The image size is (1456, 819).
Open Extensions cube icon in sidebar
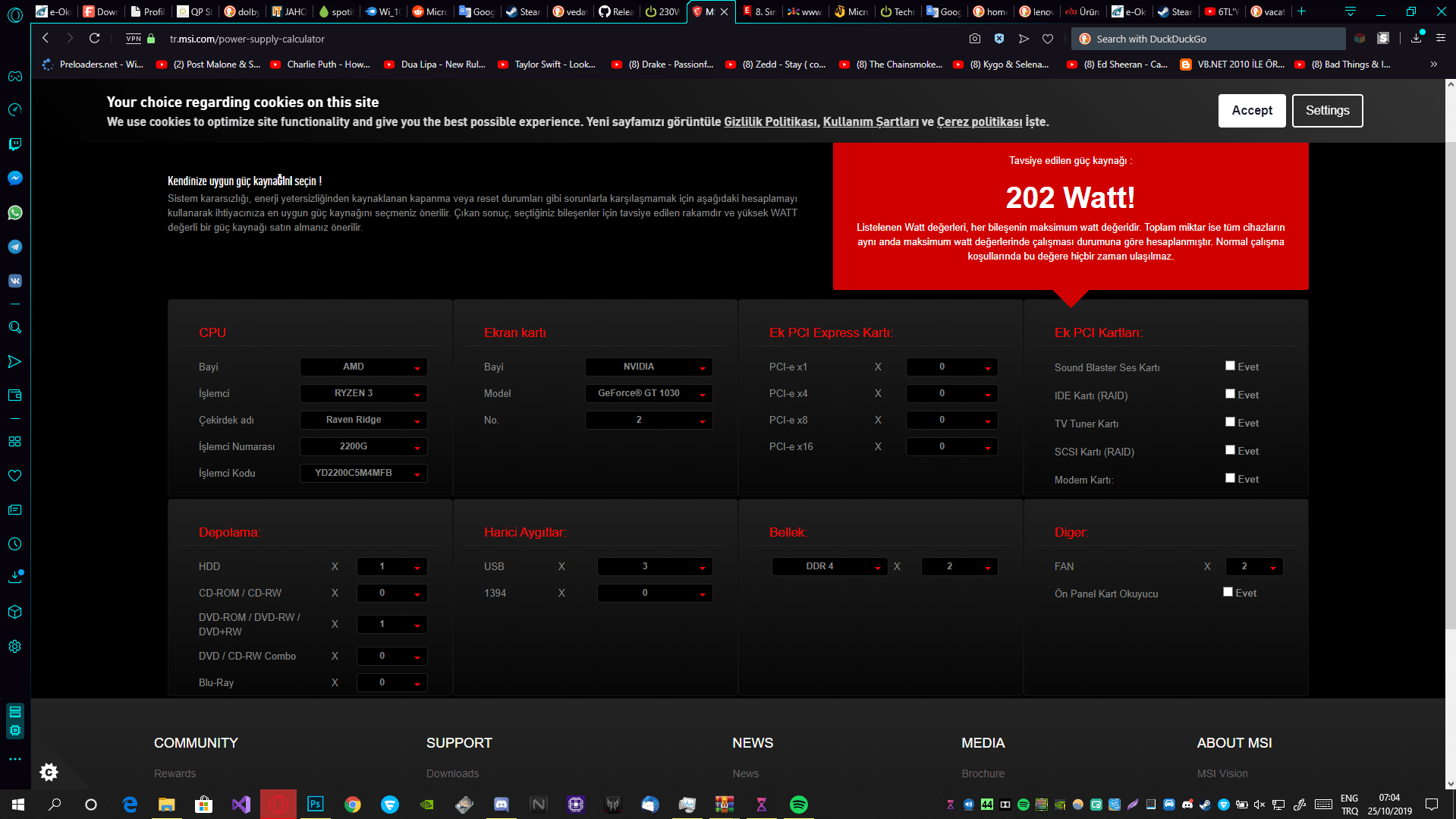click(14, 612)
